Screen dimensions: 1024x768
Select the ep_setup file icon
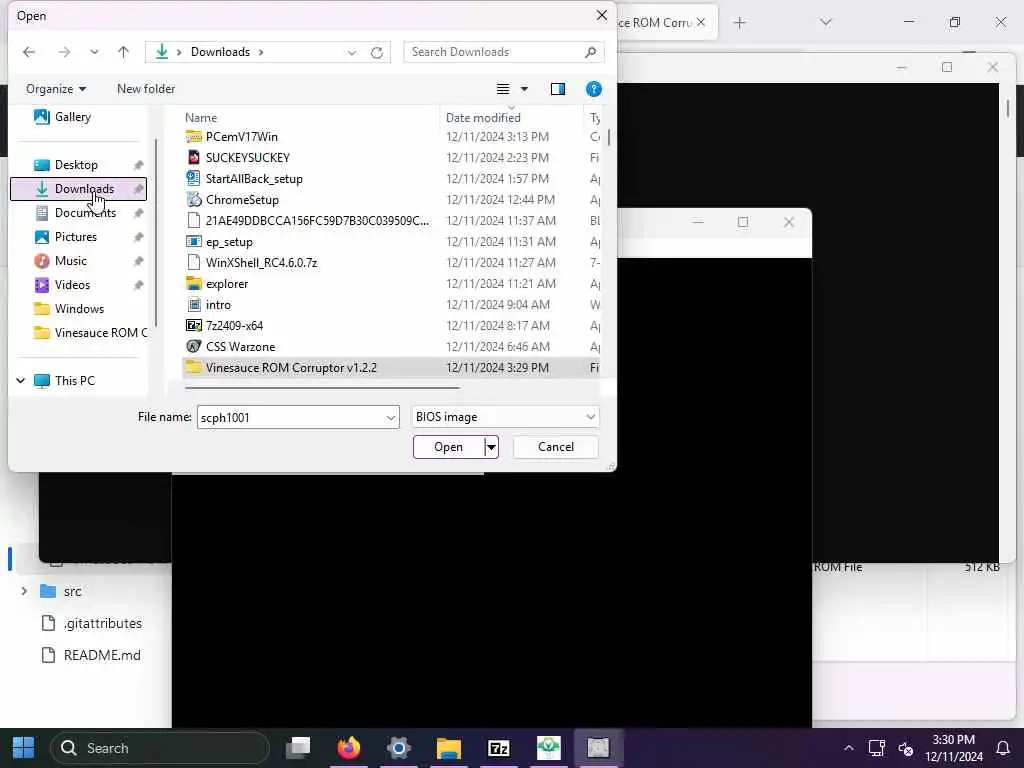193,242
